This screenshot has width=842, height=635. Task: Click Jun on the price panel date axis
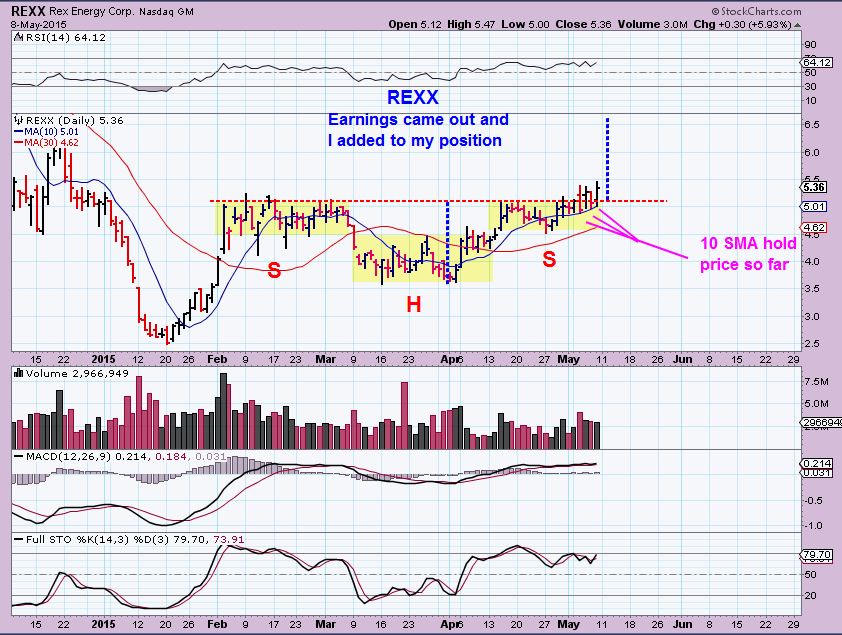[683, 359]
